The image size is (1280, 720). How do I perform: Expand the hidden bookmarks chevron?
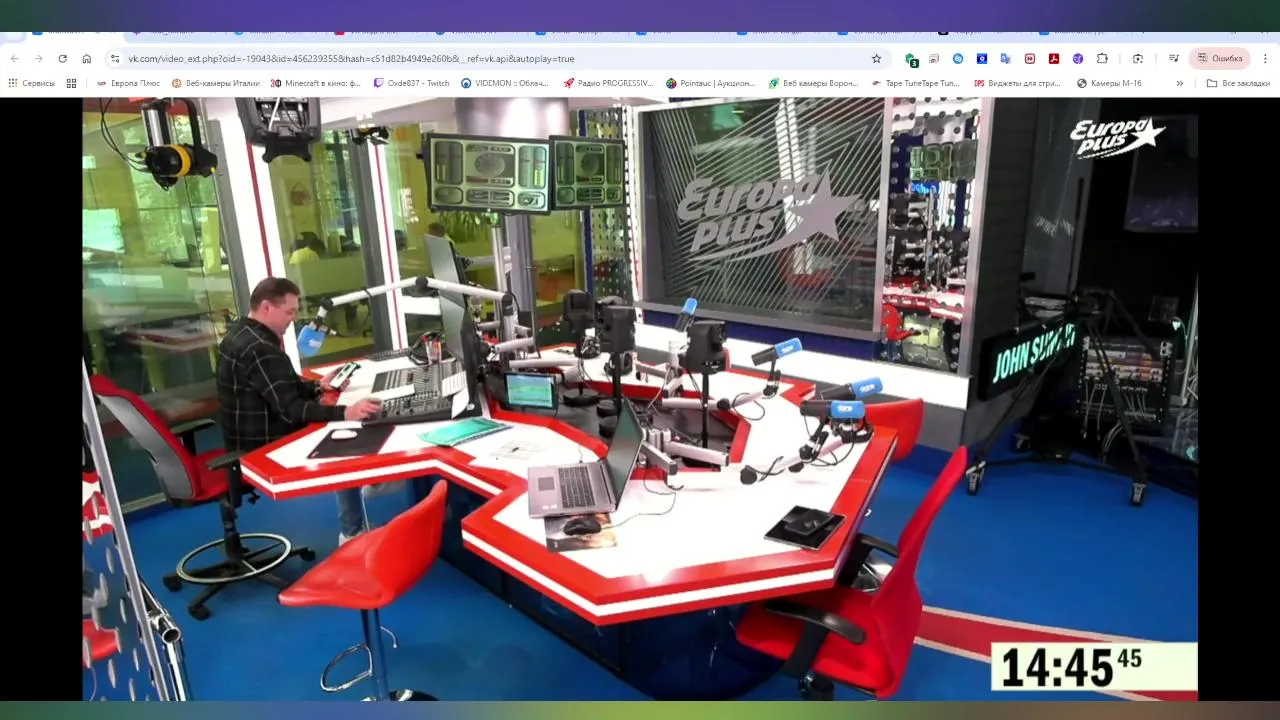click(1180, 83)
